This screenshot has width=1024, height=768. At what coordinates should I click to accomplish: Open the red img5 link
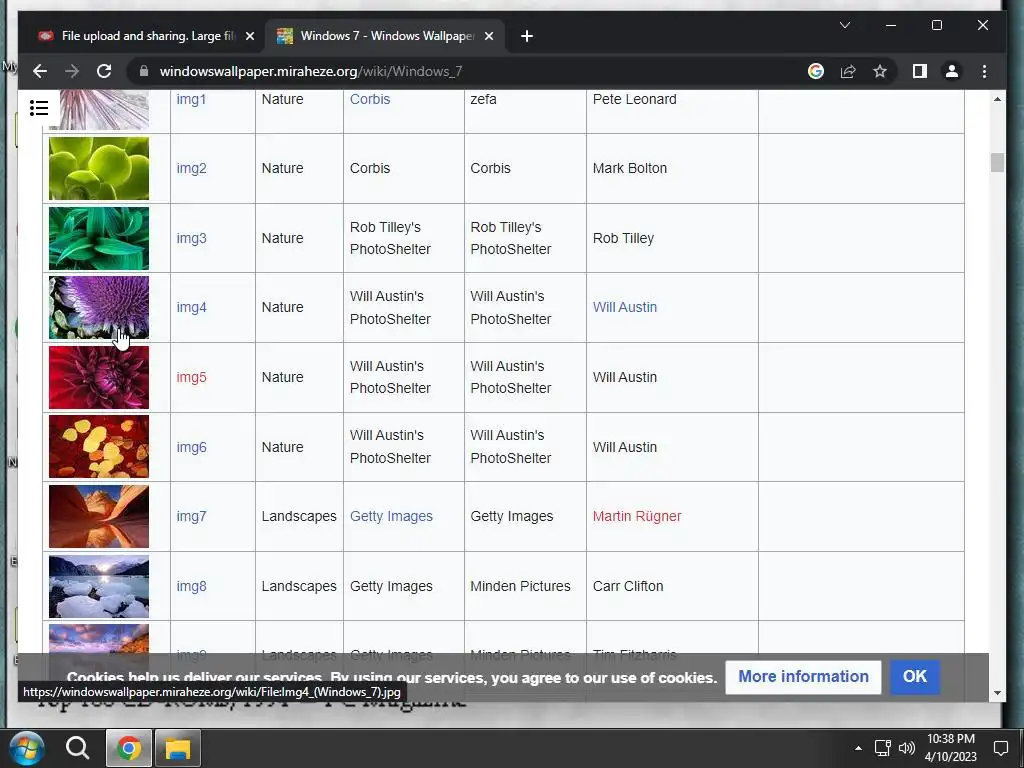click(191, 377)
